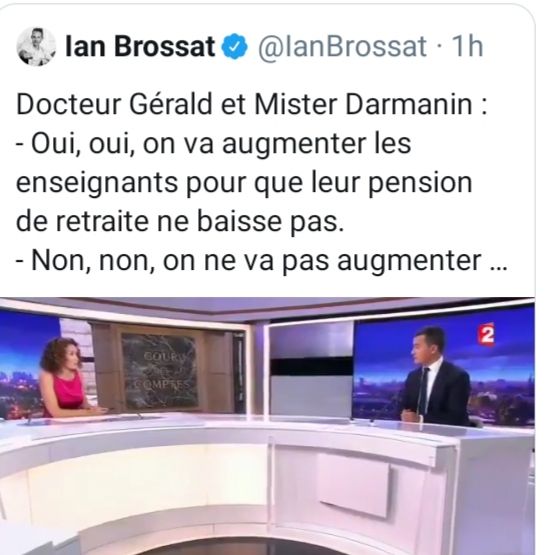The height and width of the screenshot is (555, 547).
Task: Click the blue verified badge
Action: click(x=234, y=46)
